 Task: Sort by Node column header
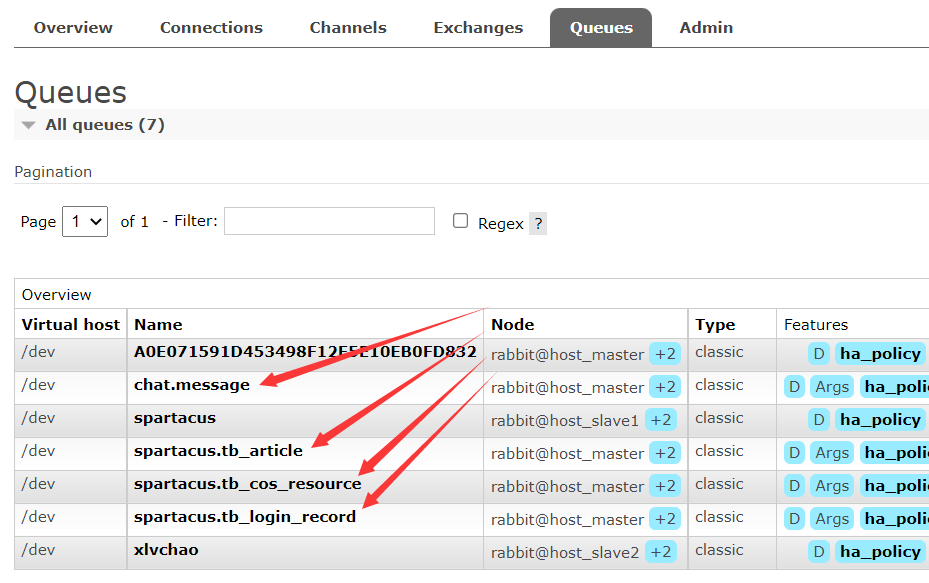512,325
